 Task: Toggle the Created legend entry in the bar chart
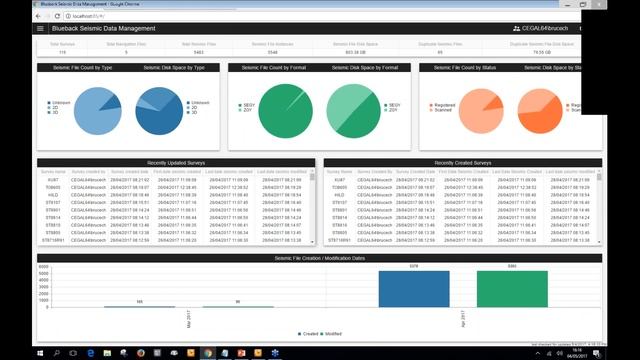[x=308, y=334]
